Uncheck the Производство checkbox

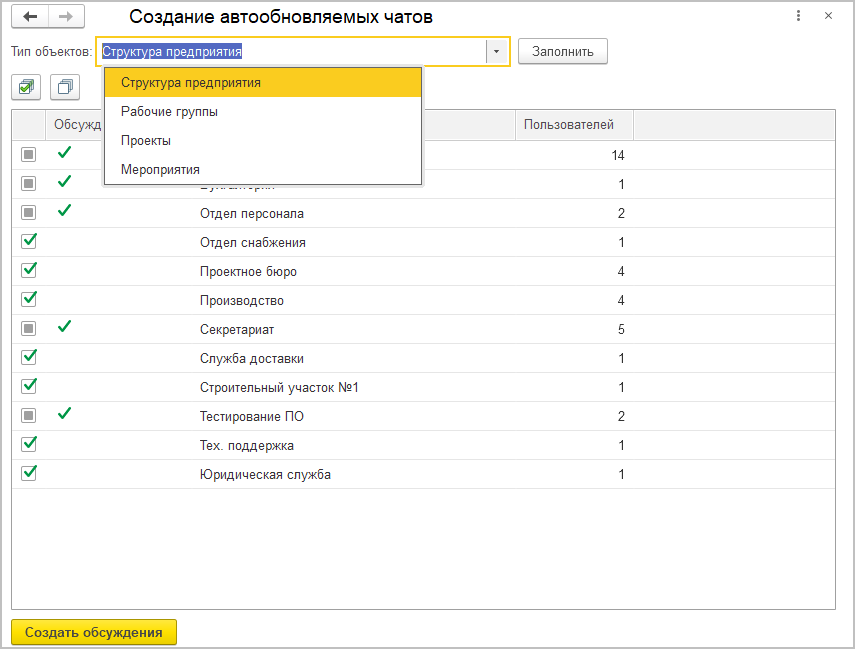click(x=28, y=299)
